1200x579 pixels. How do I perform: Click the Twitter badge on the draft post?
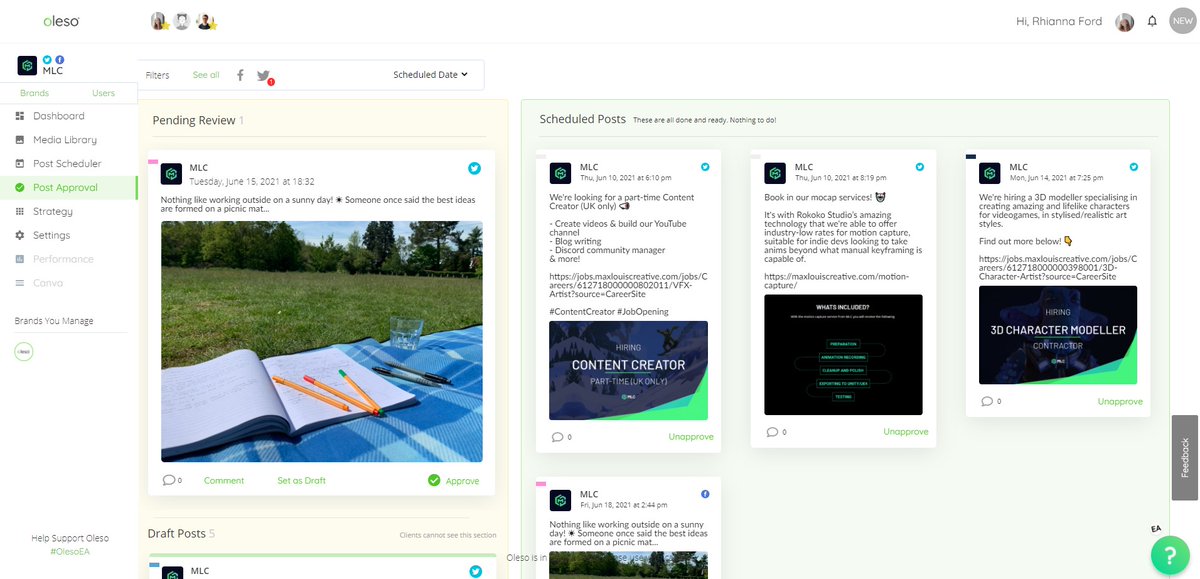pos(475,571)
